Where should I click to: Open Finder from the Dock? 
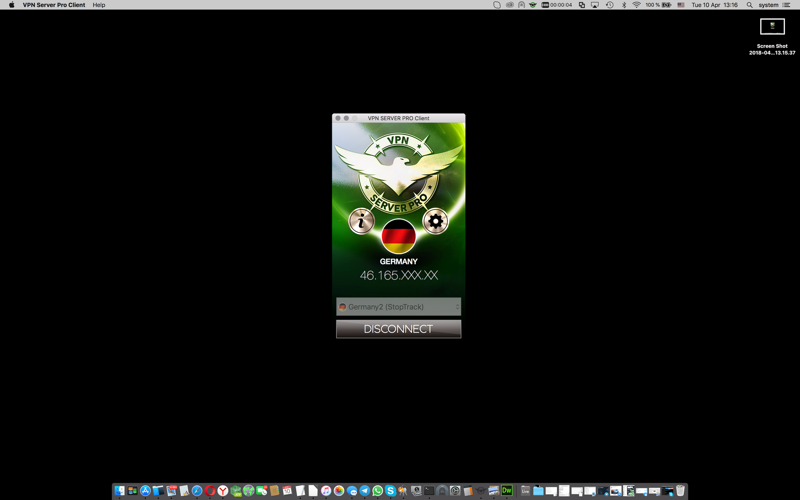point(119,490)
